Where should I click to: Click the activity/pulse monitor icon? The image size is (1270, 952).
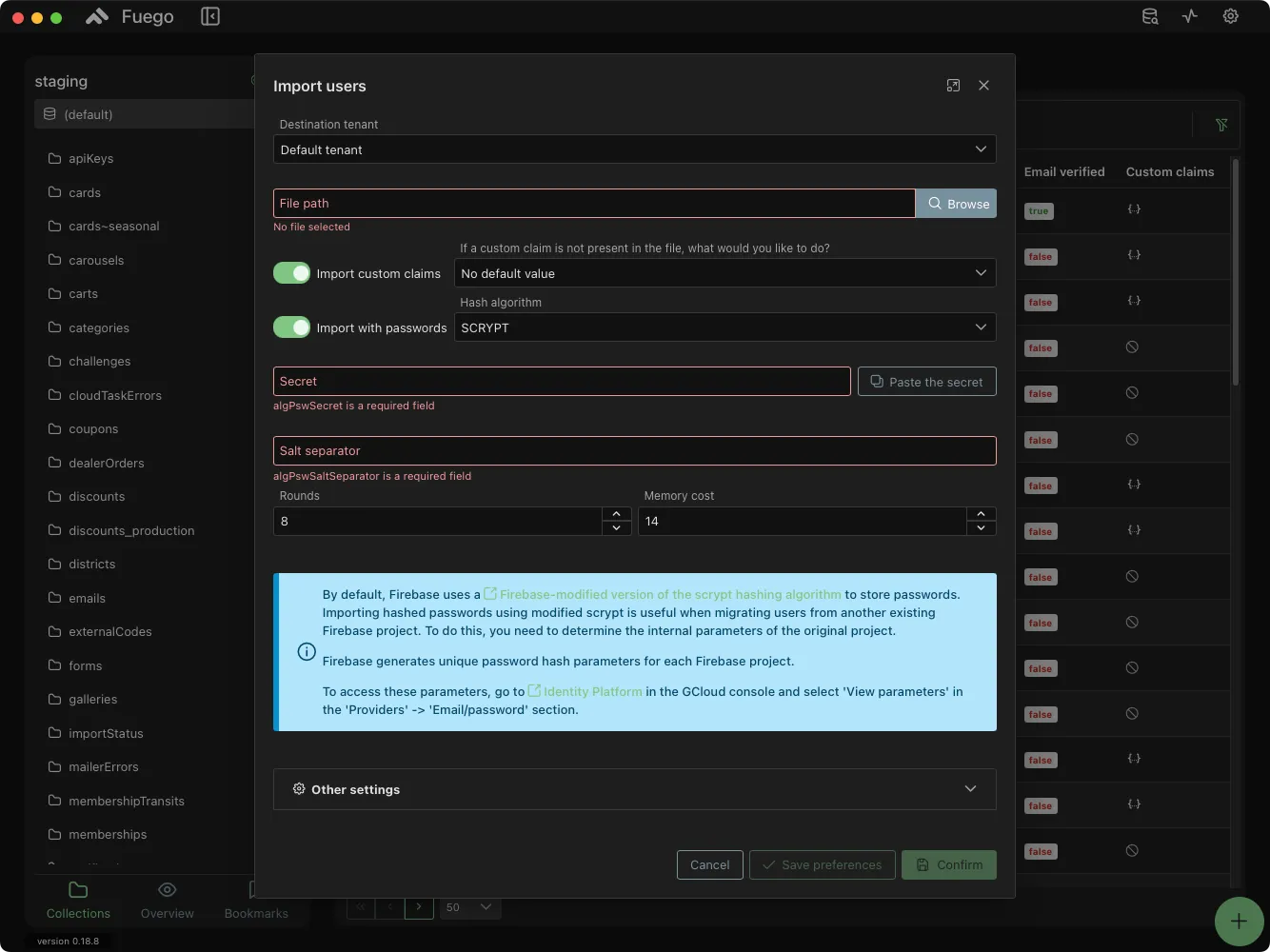[x=1189, y=16]
